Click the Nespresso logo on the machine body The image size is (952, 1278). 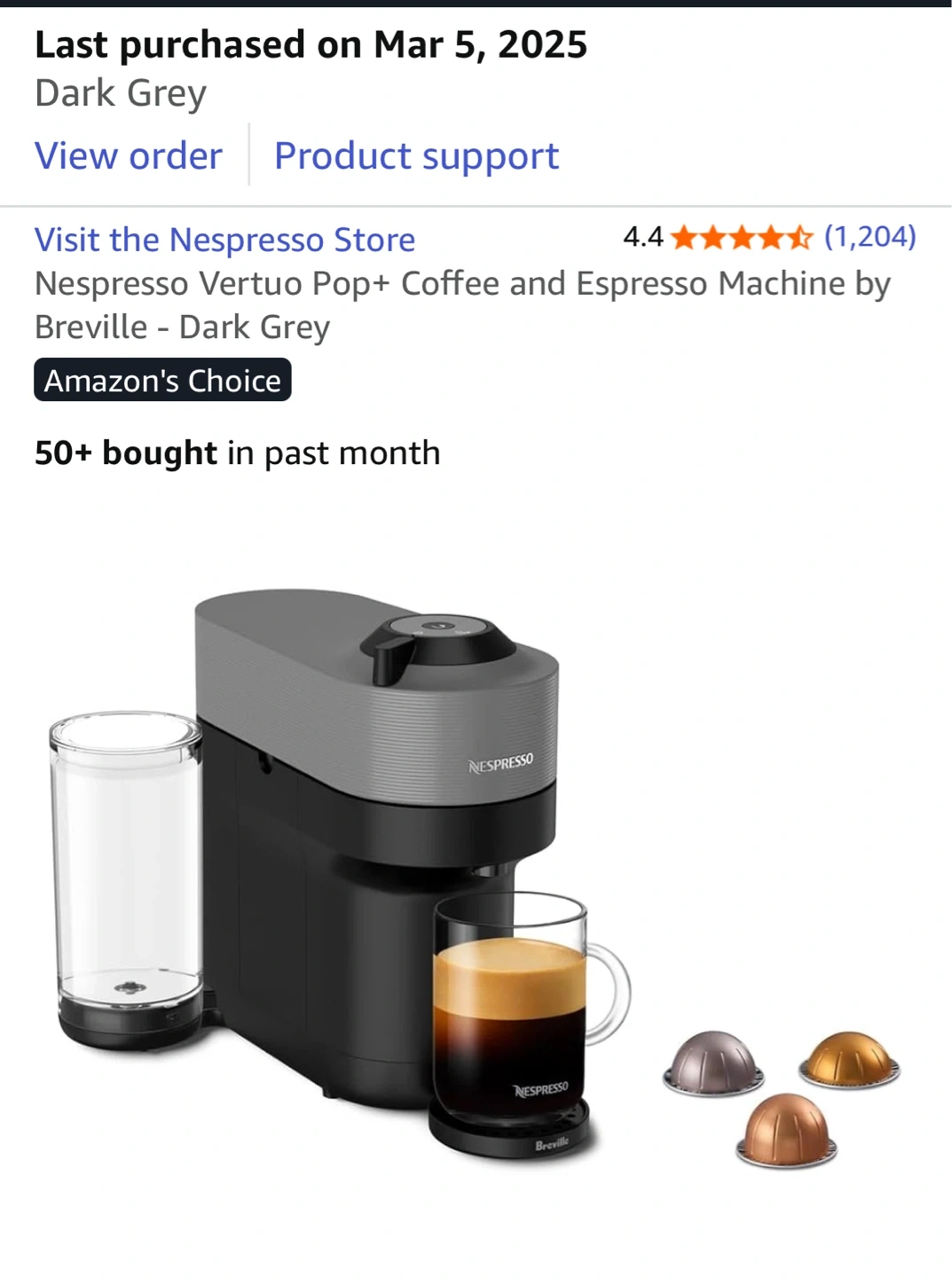click(x=501, y=764)
